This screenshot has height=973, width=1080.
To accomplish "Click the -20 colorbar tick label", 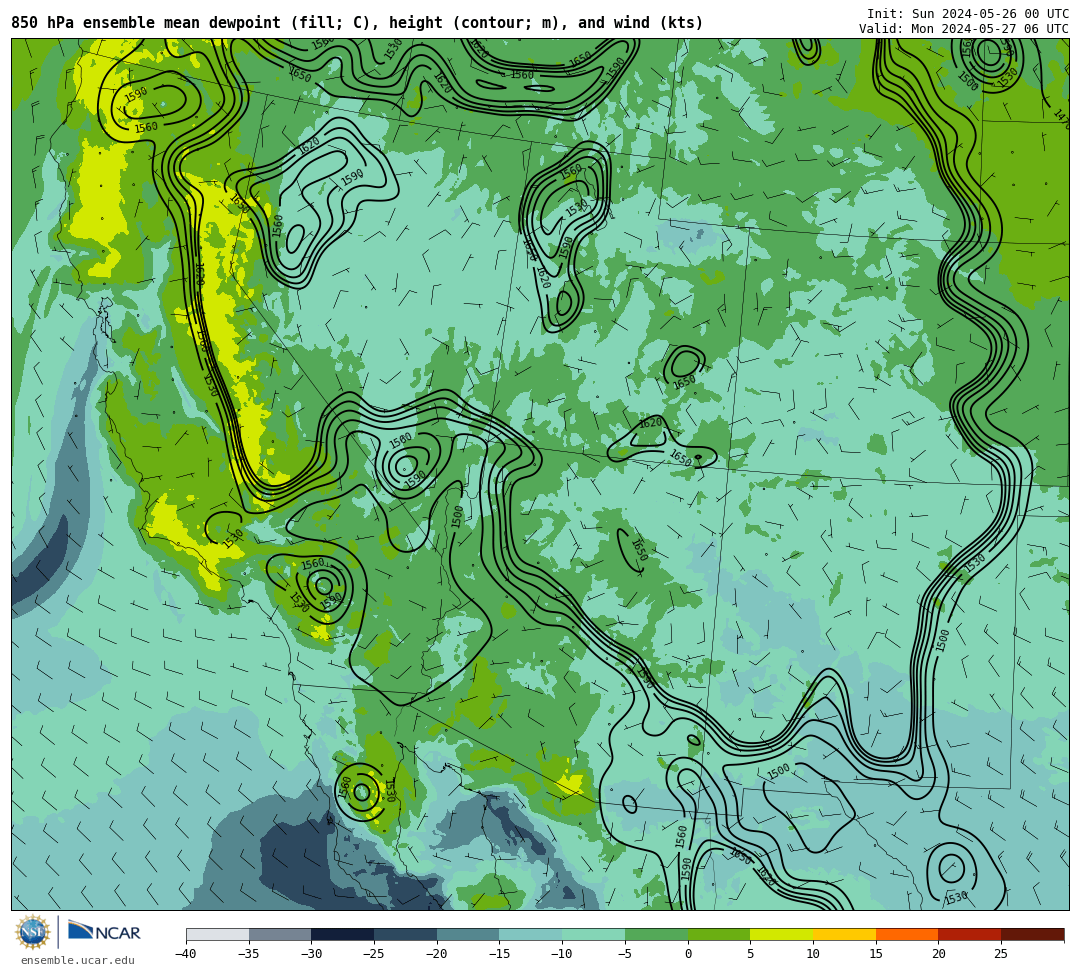I will pyautogui.click(x=436, y=954).
